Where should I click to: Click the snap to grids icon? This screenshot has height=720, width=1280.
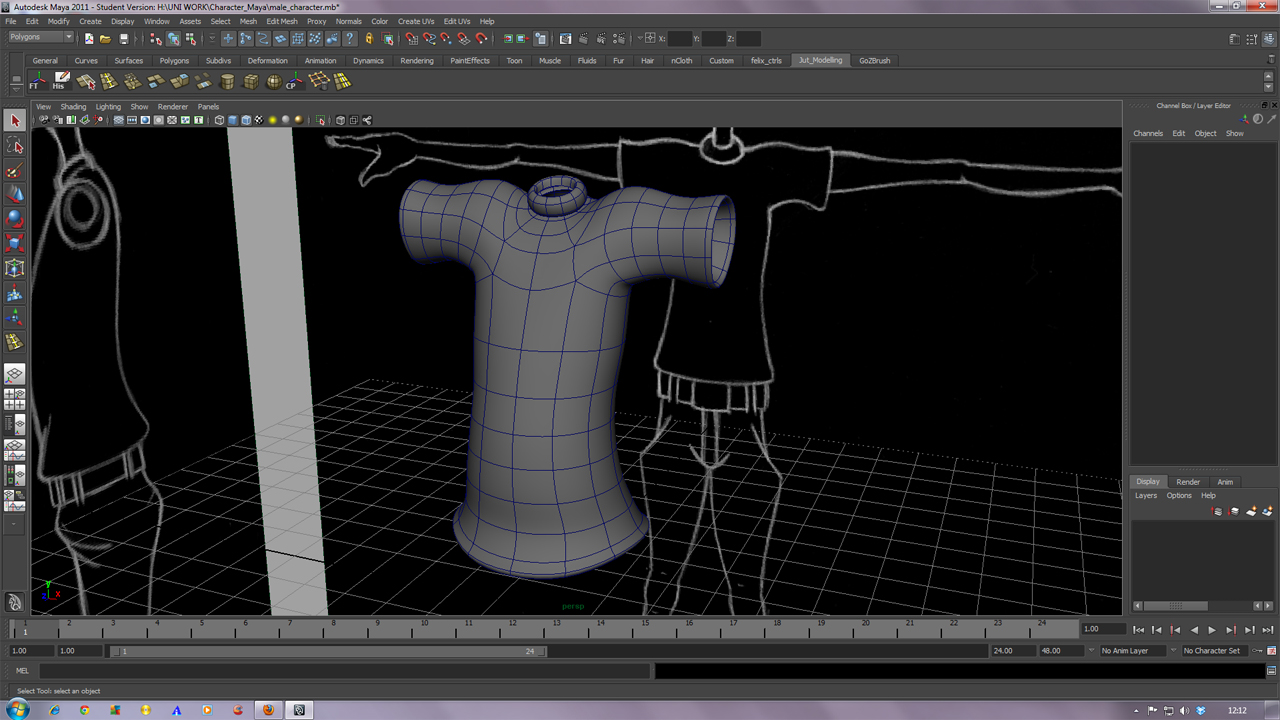tap(412, 39)
